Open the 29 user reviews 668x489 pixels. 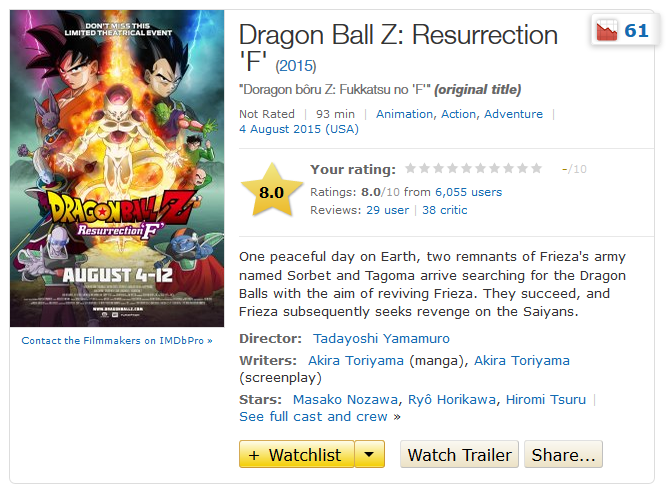(x=387, y=210)
